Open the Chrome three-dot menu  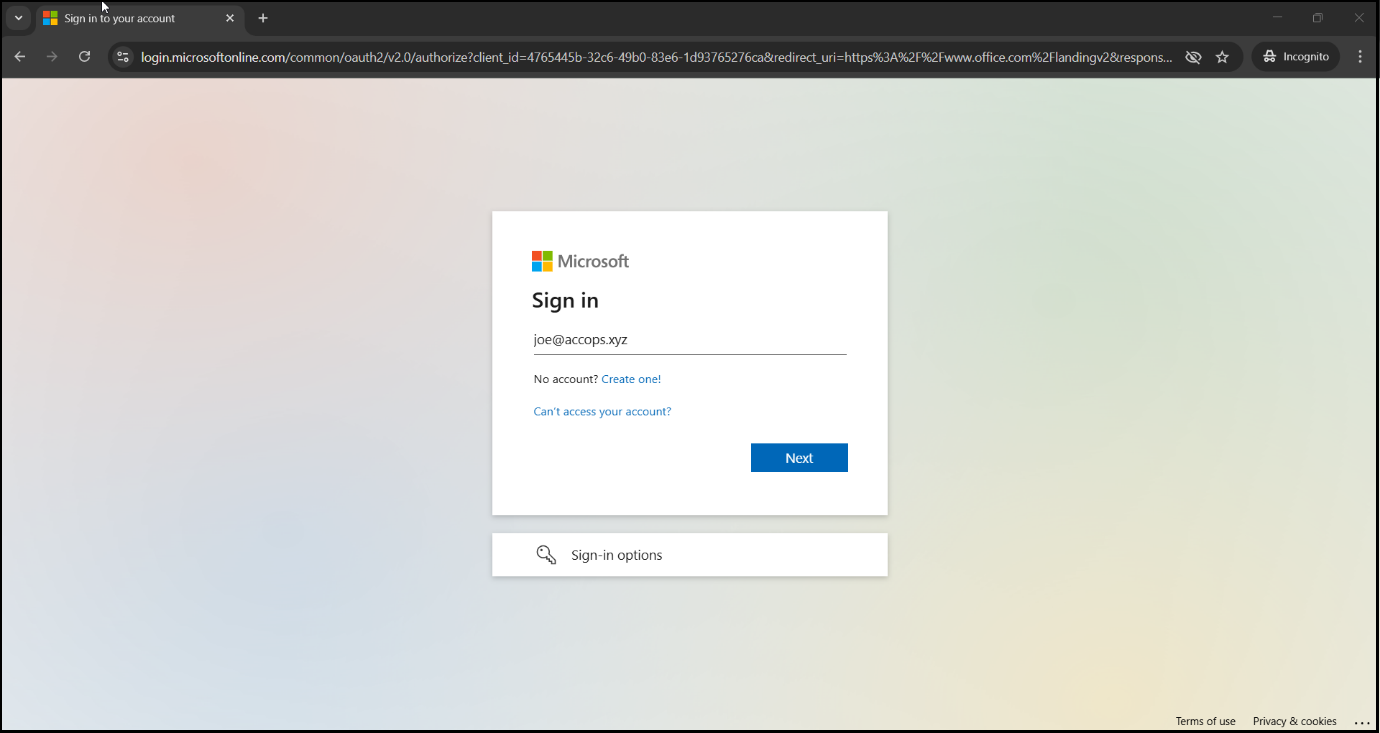[1360, 57]
